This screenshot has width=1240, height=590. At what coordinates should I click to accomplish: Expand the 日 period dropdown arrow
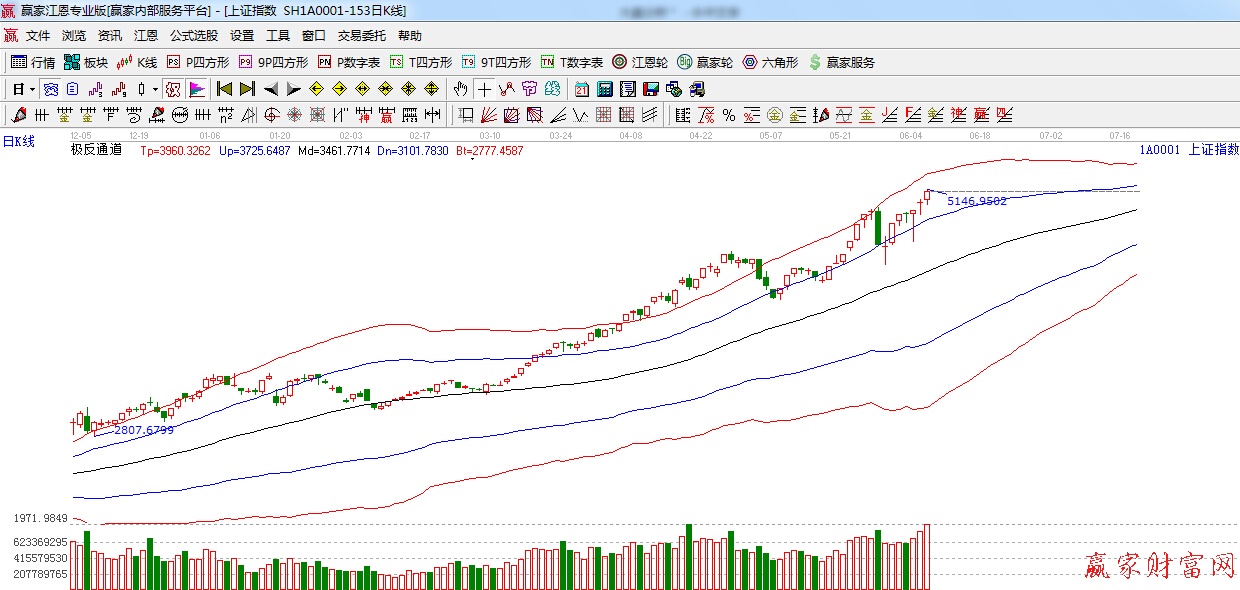click(32, 89)
